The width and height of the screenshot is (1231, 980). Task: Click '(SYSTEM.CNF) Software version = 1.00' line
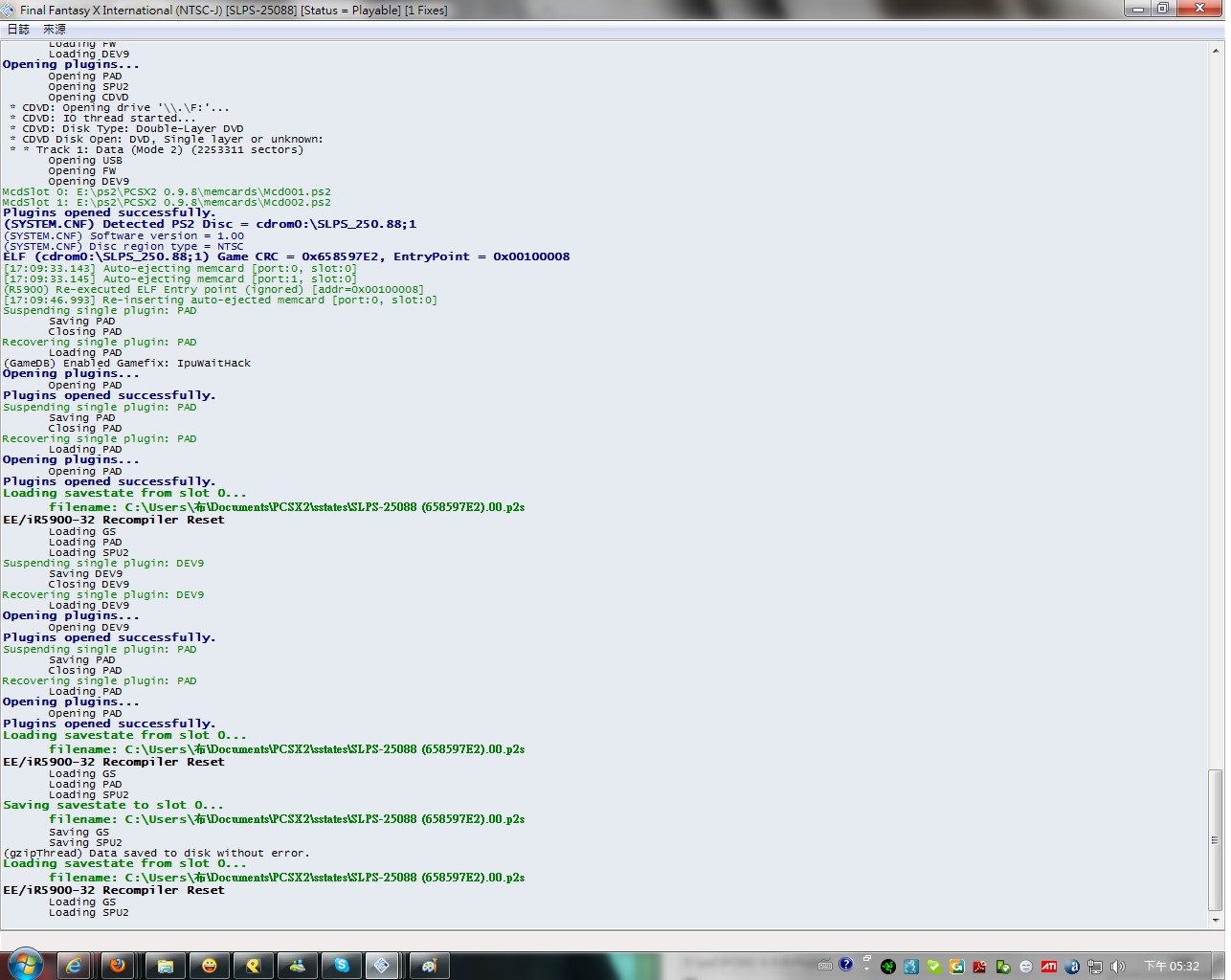[x=123, y=235]
